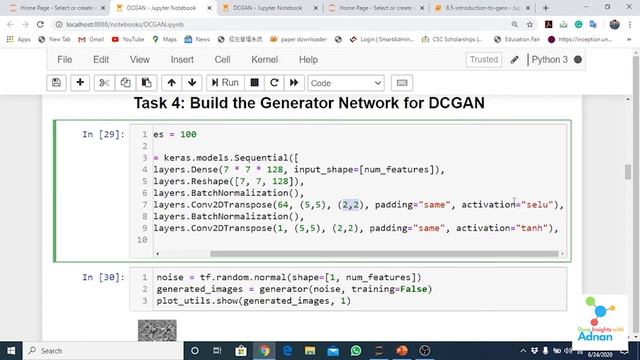Click the Task 4 heading text
The image size is (640, 360).
(309, 103)
